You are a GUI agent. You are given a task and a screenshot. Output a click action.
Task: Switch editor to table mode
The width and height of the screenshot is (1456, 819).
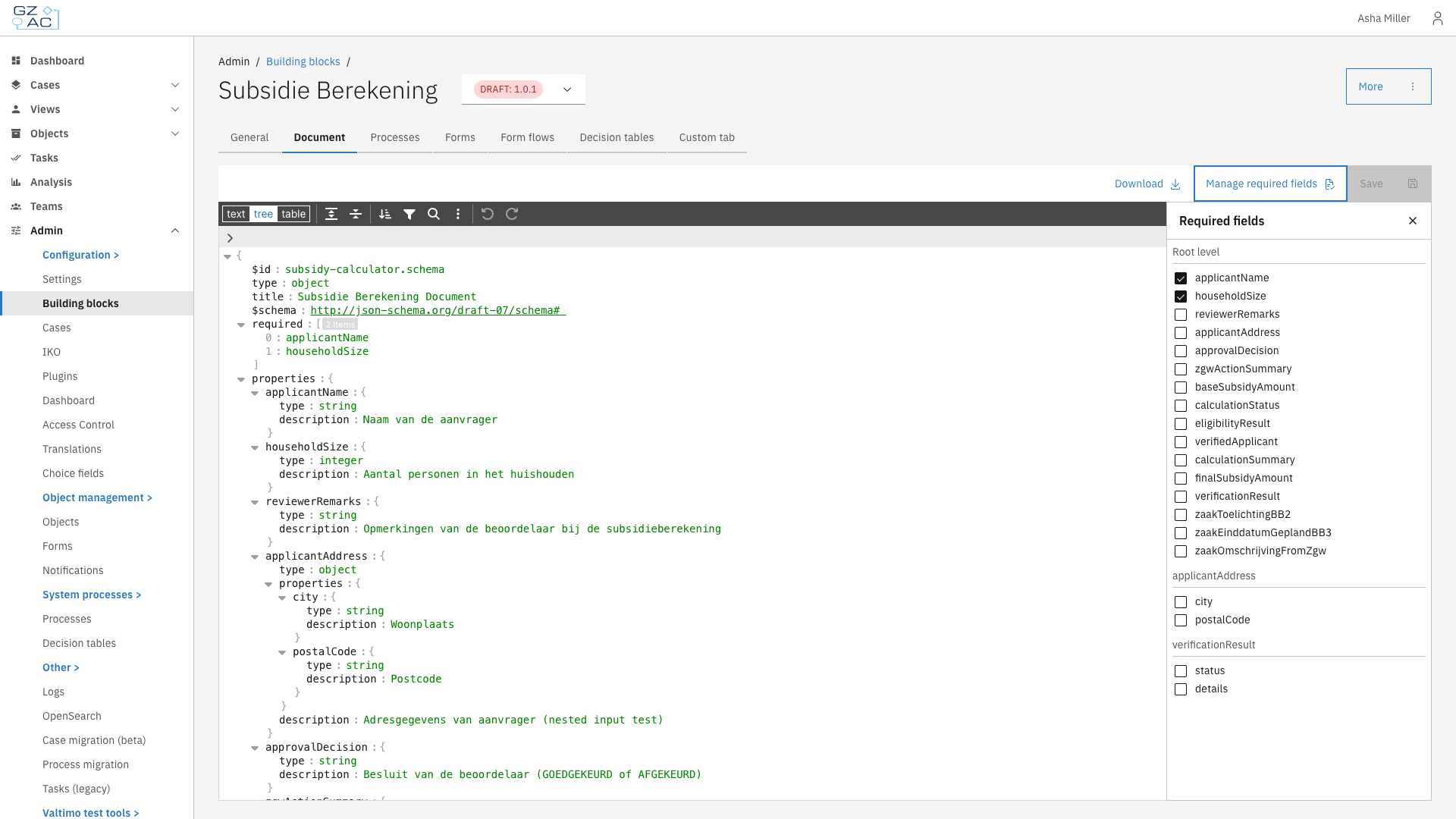click(293, 214)
